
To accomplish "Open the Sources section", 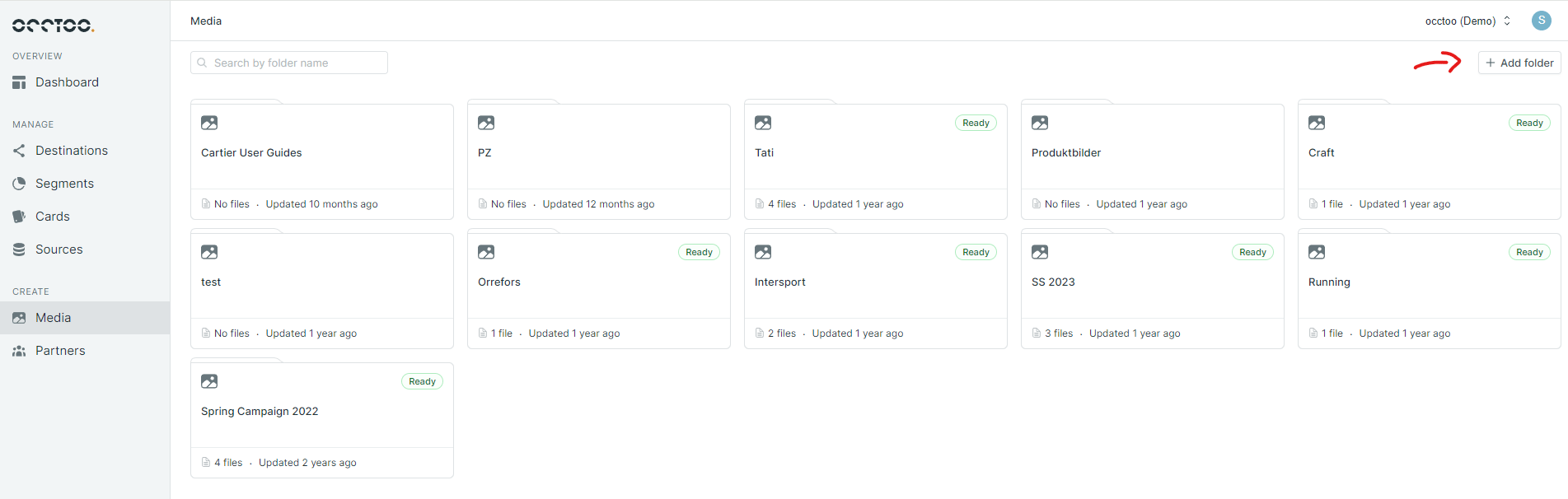I will click(x=85, y=249).
